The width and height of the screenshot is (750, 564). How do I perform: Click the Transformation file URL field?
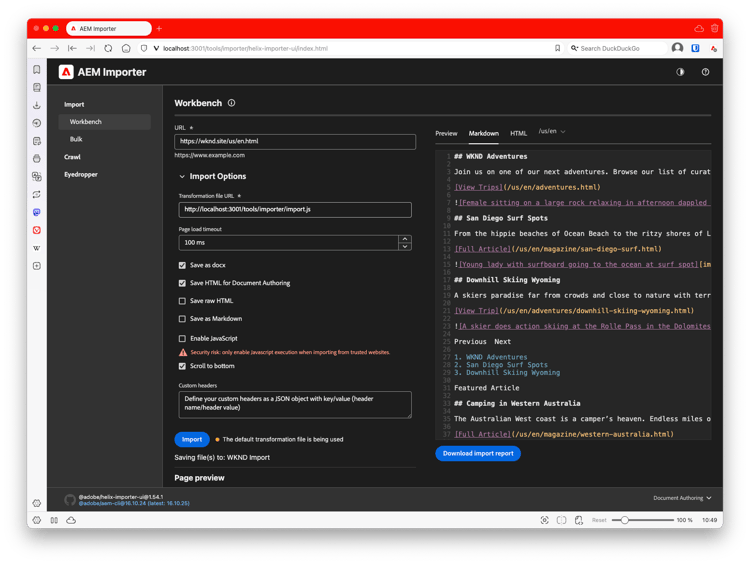pos(295,210)
